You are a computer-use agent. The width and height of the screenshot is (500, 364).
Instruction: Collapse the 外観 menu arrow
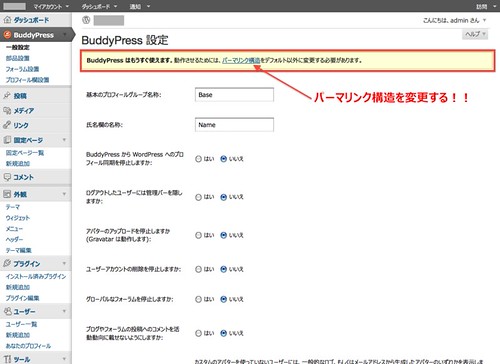[x=64, y=194]
